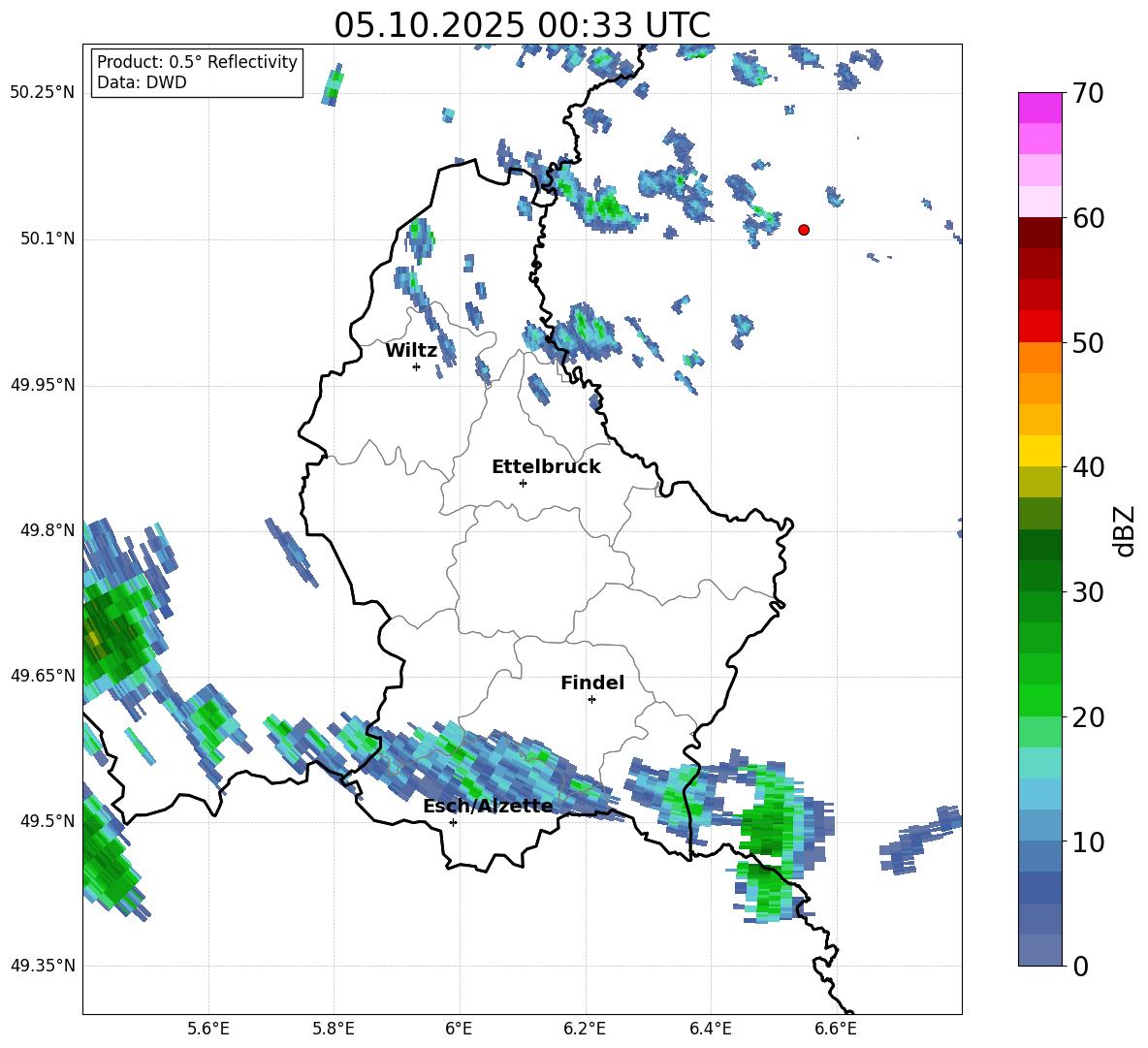This screenshot has width=1148, height=1048.
Task: Click the colorbar tick label 50
Action: [x=1088, y=342]
